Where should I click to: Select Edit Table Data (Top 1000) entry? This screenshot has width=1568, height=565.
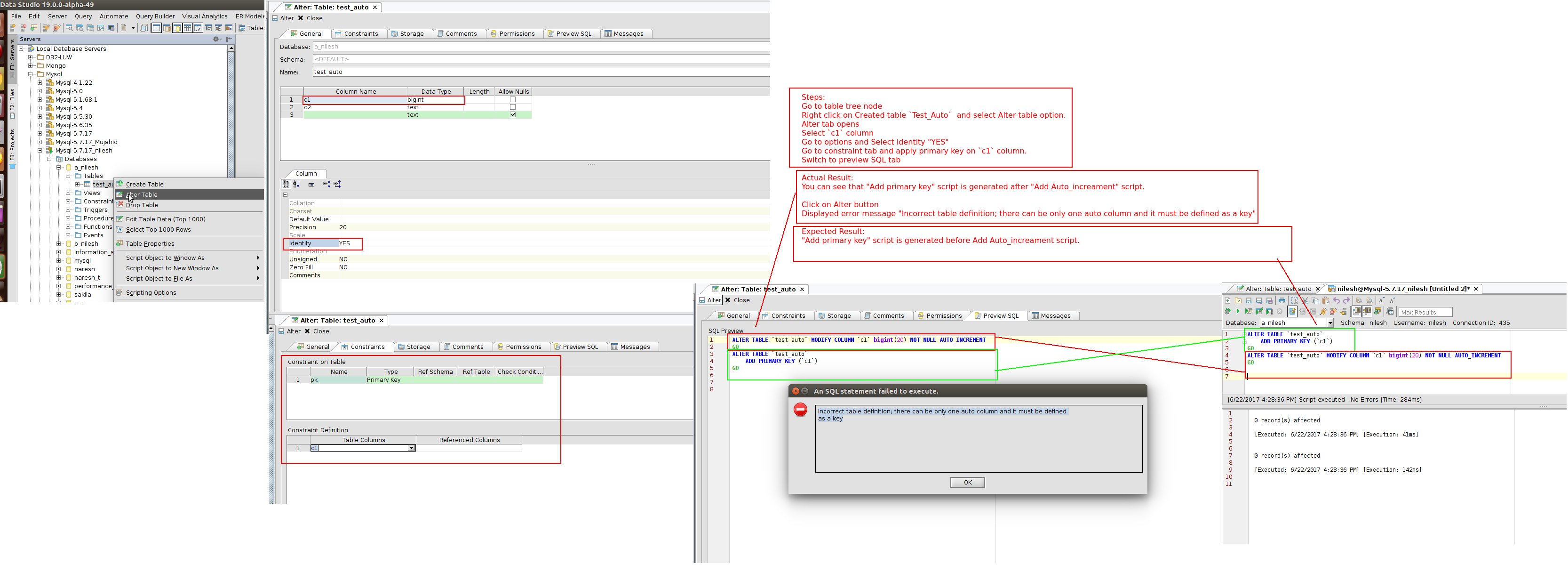click(x=189, y=219)
